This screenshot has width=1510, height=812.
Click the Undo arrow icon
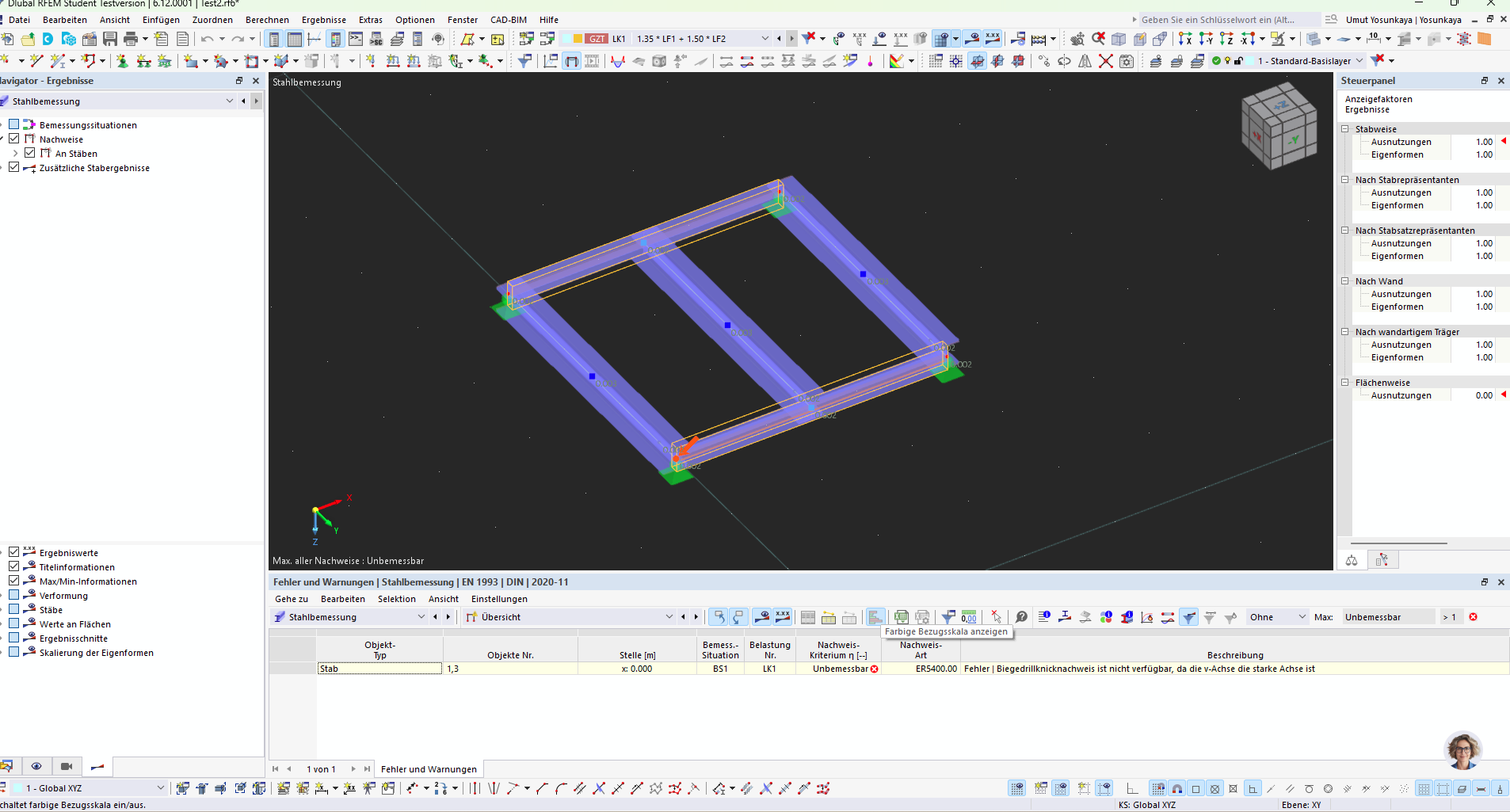[x=207, y=39]
